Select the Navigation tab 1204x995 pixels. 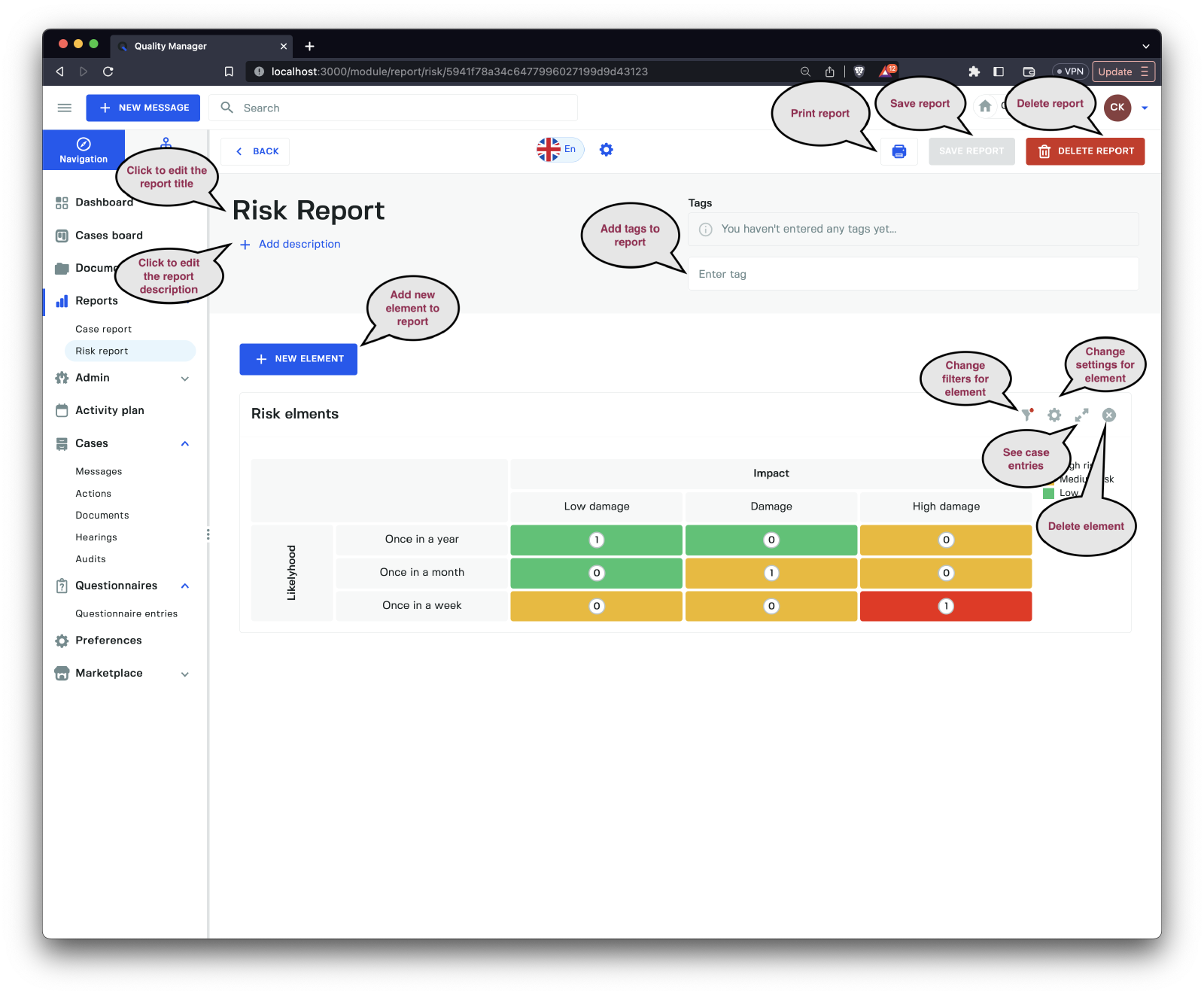tap(84, 150)
